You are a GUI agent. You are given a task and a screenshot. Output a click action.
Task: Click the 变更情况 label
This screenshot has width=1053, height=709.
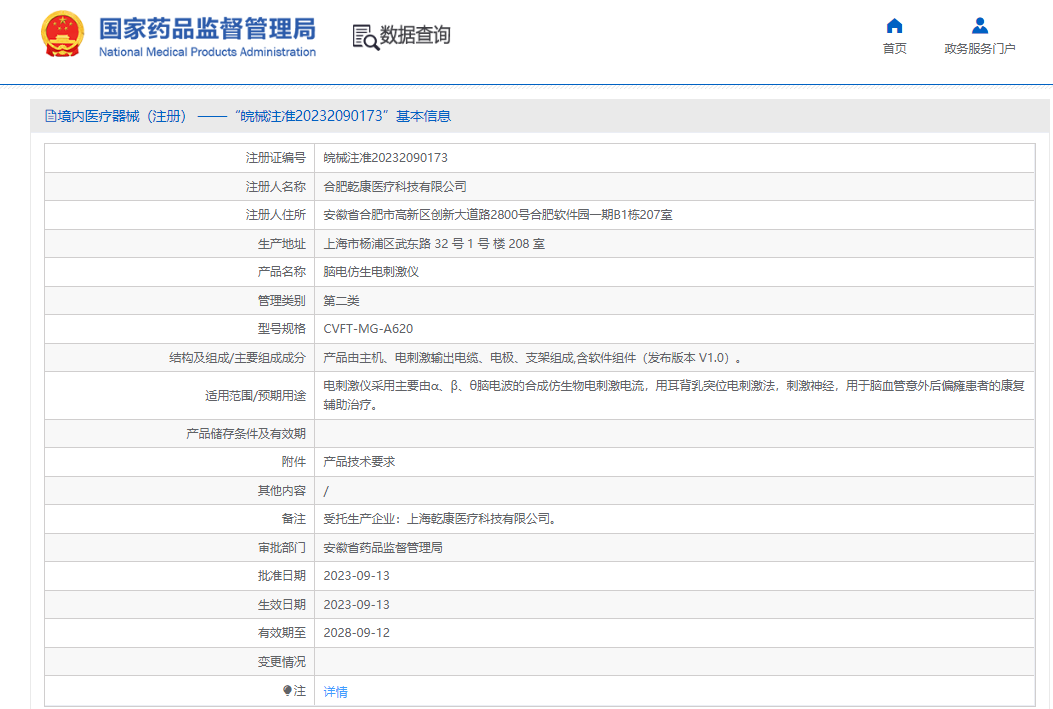(x=281, y=662)
